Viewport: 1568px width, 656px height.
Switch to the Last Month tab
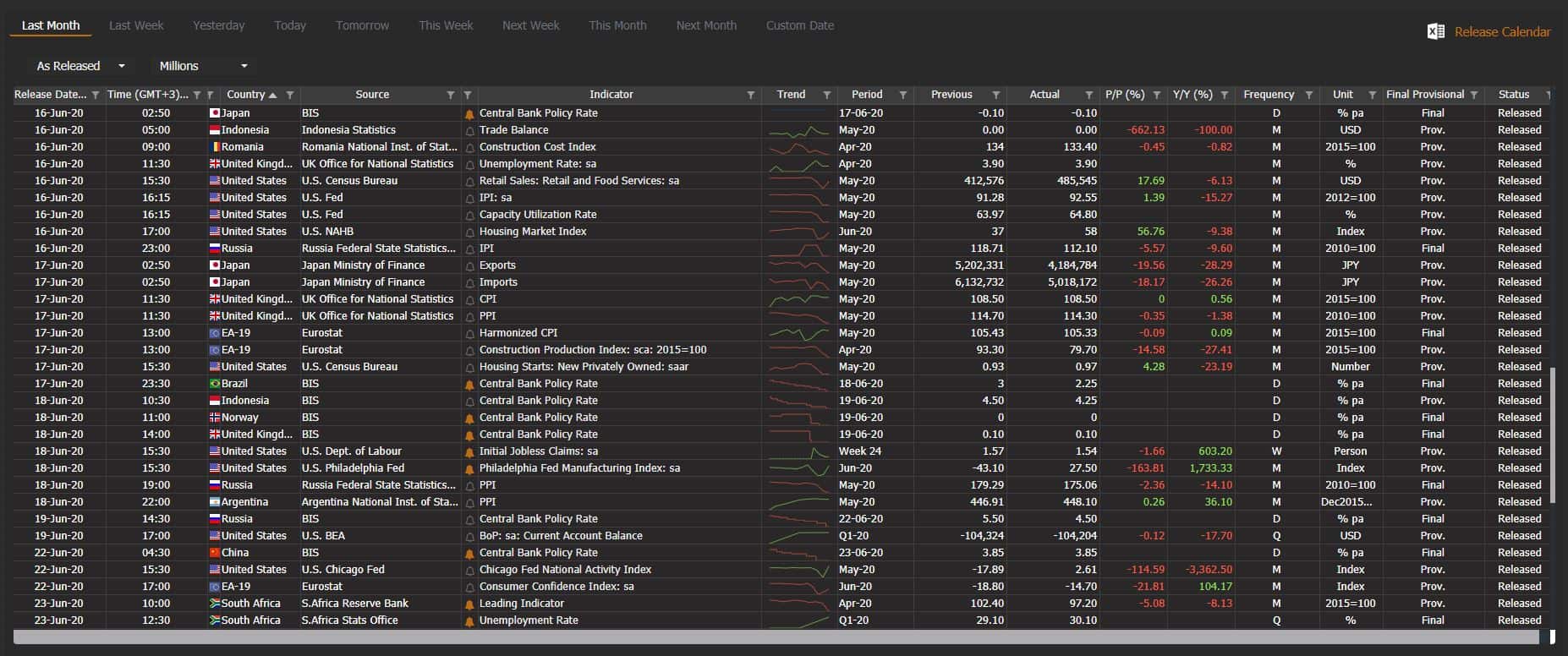coord(51,25)
